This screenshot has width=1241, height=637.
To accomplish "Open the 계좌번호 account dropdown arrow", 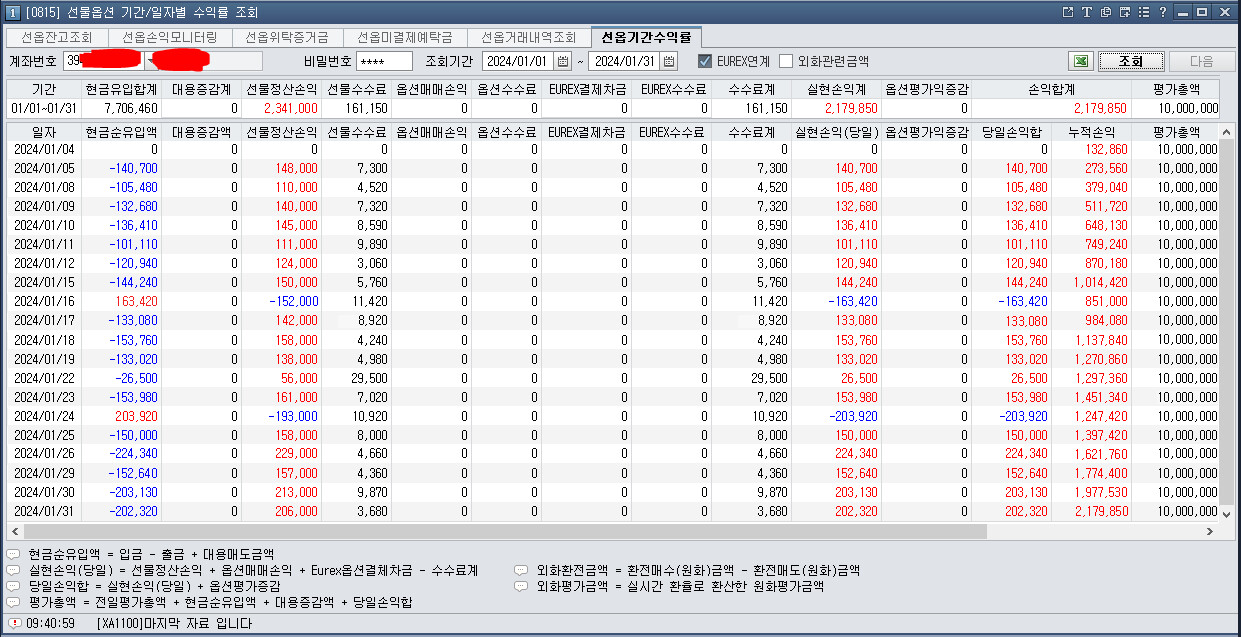I will [x=153, y=61].
